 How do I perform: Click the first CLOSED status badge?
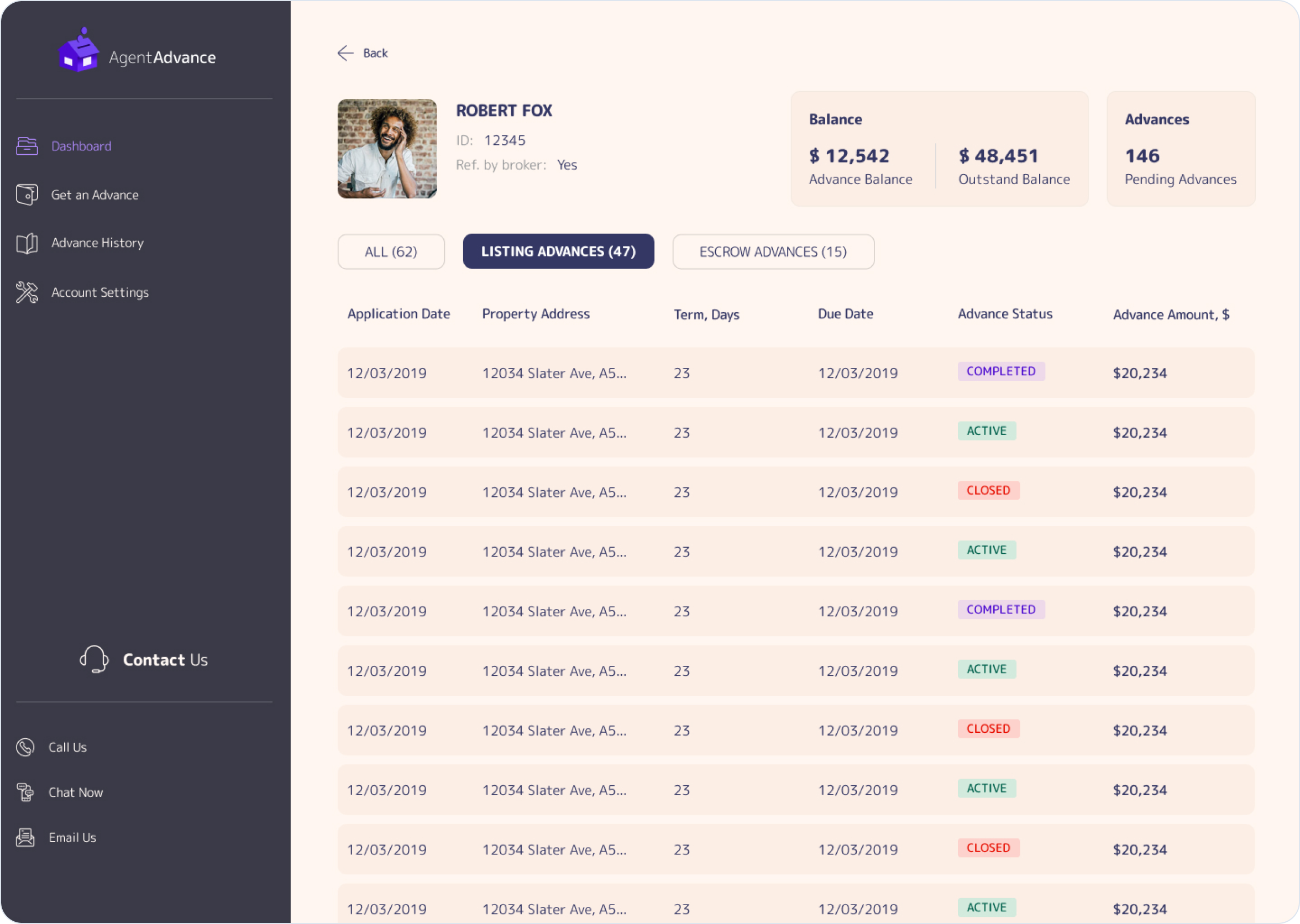[x=988, y=490]
